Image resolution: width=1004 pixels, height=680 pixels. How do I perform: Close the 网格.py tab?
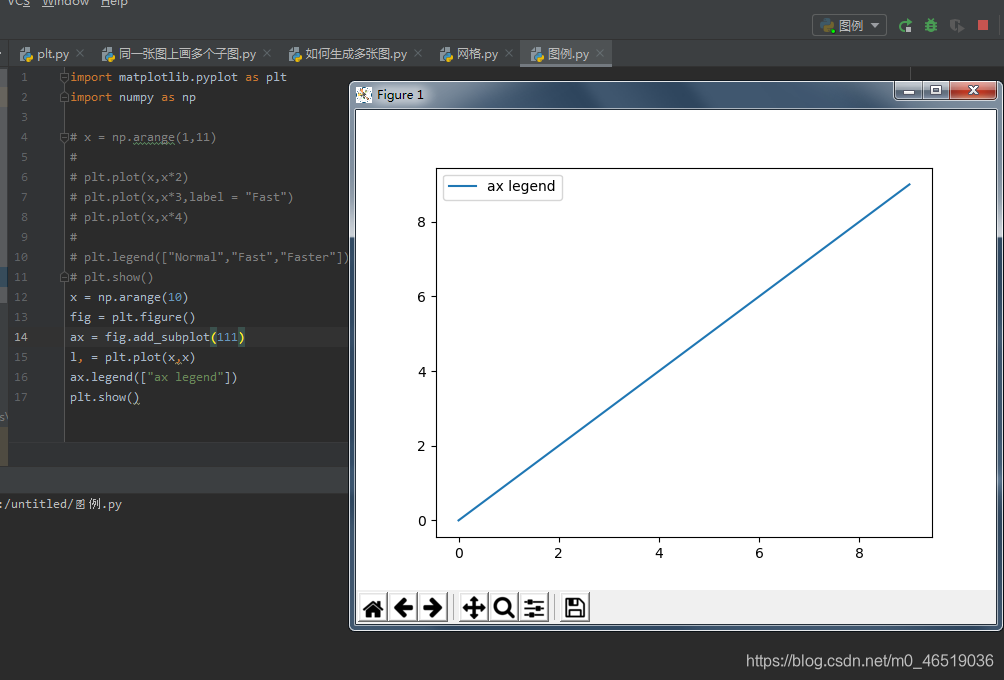click(x=509, y=54)
